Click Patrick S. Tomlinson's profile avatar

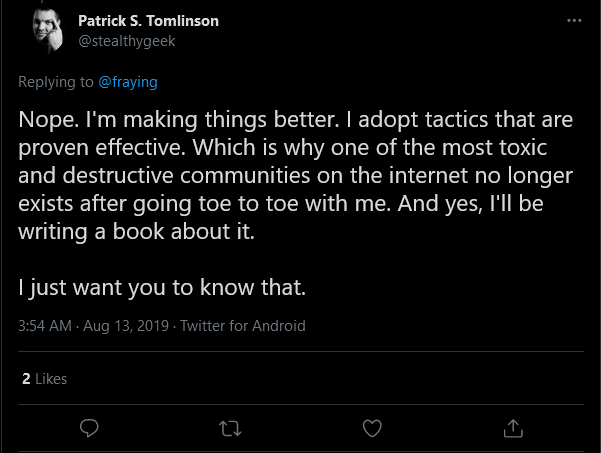(48, 31)
